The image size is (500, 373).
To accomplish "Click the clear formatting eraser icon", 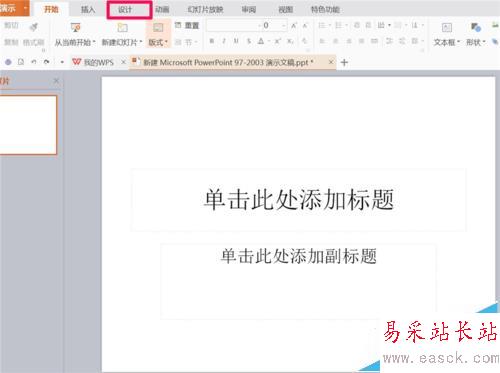I will 304,41.
